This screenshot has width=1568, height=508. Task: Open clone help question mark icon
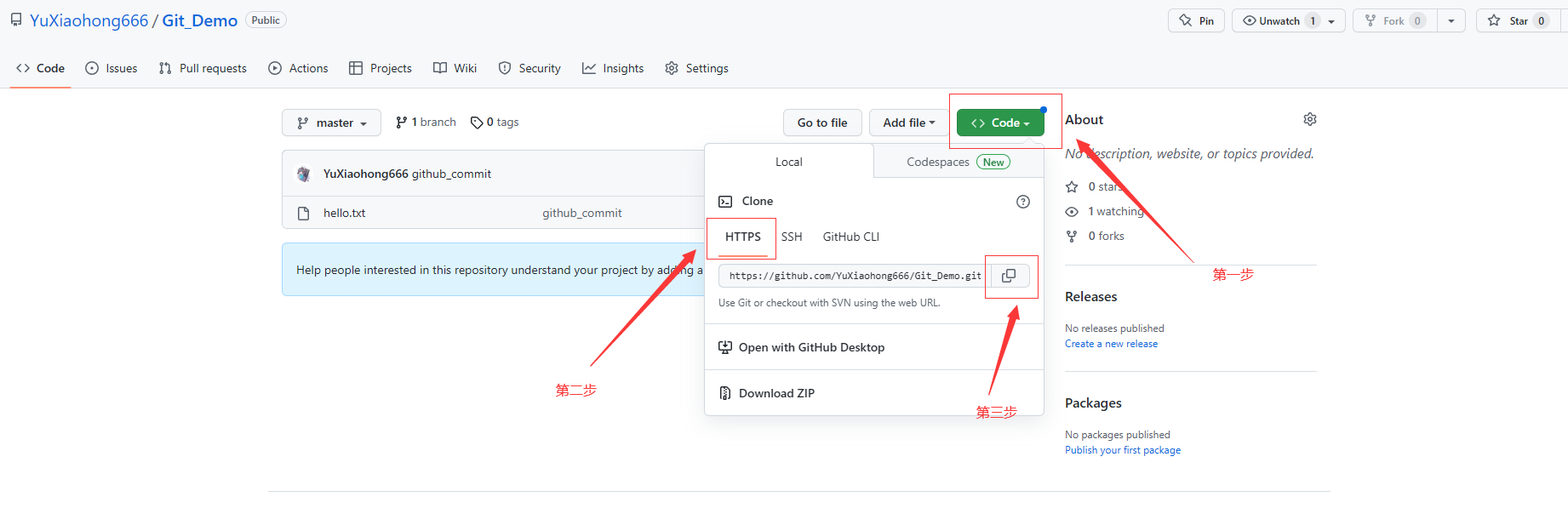click(x=1023, y=202)
